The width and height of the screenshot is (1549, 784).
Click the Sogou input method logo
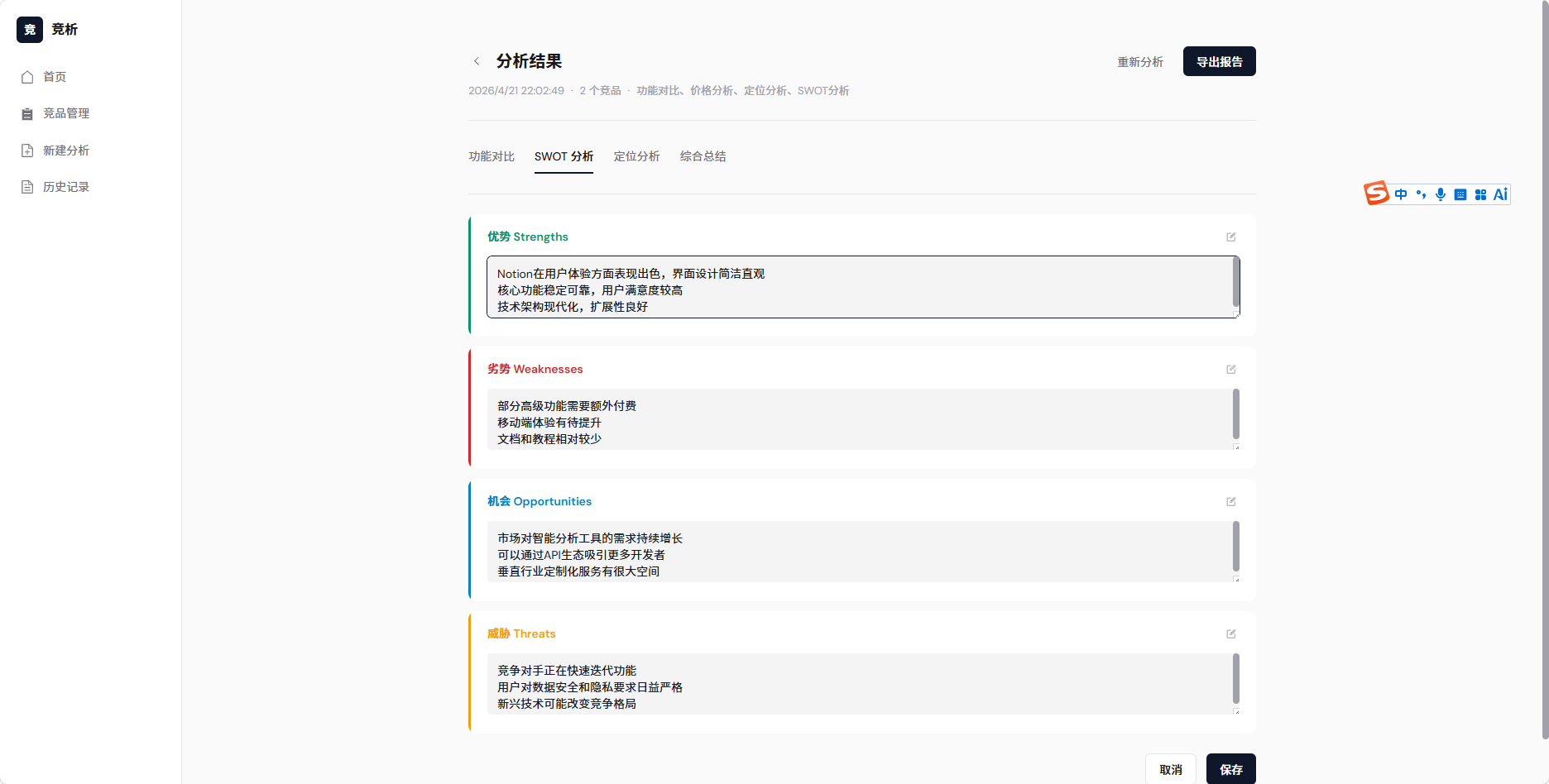[x=1376, y=194]
